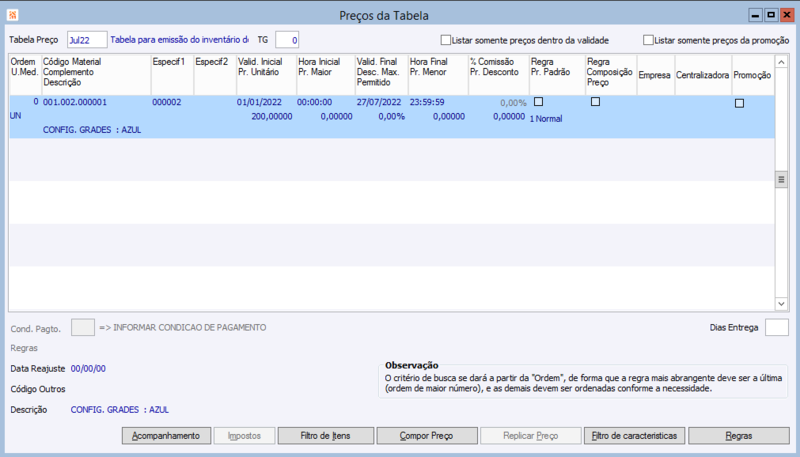Click CONFIG. GRADES : AZUL in grid row
The image size is (800, 457).
(92, 130)
